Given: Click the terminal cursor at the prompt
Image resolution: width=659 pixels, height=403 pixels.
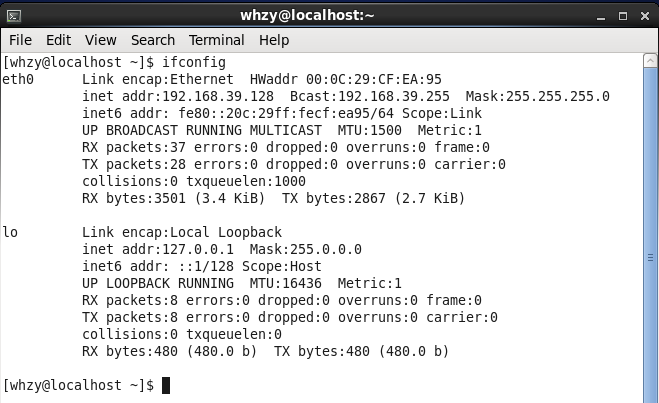Looking at the screenshot, I should (166, 385).
